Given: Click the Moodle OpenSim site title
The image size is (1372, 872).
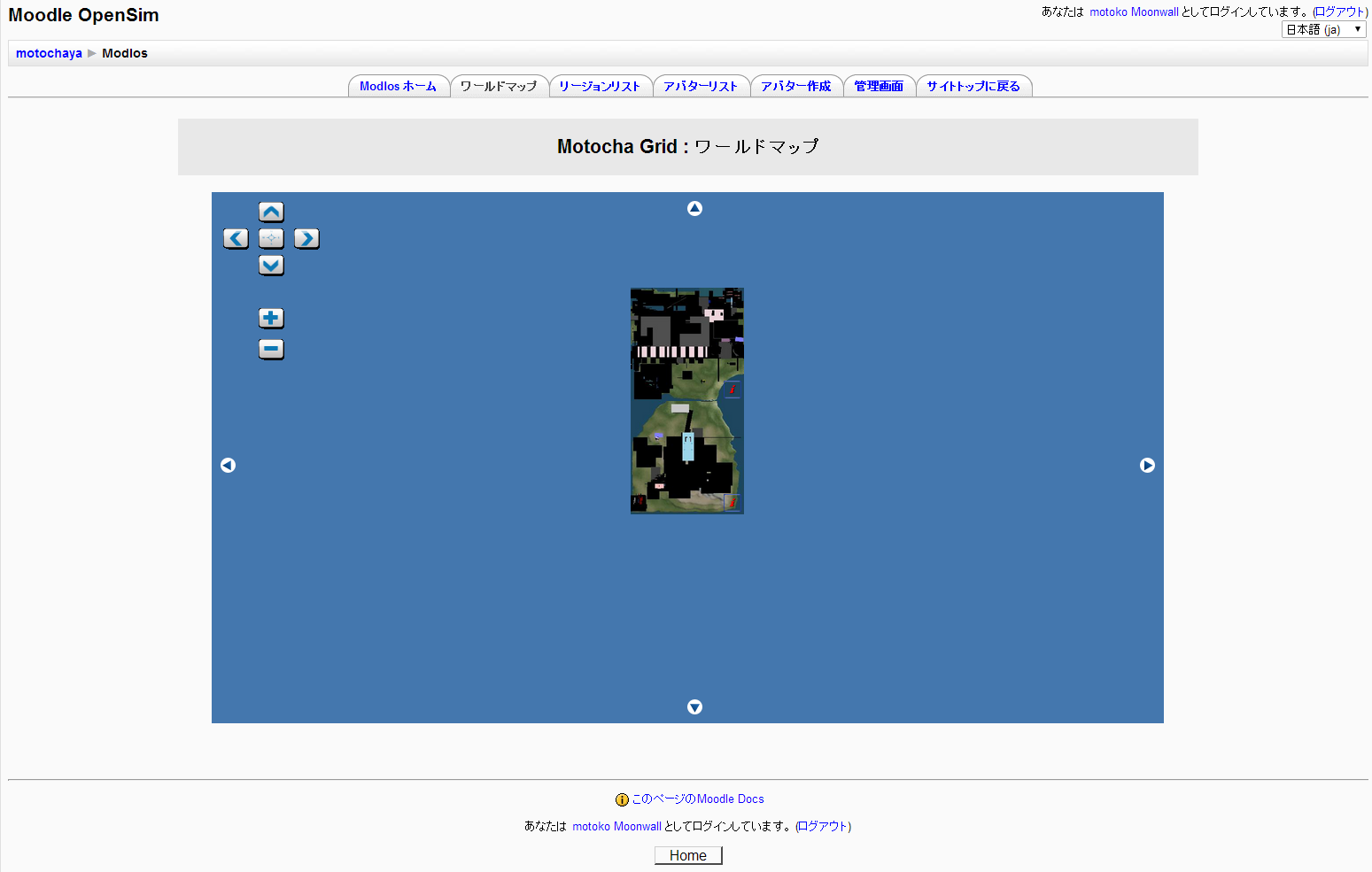Looking at the screenshot, I should (83, 15).
